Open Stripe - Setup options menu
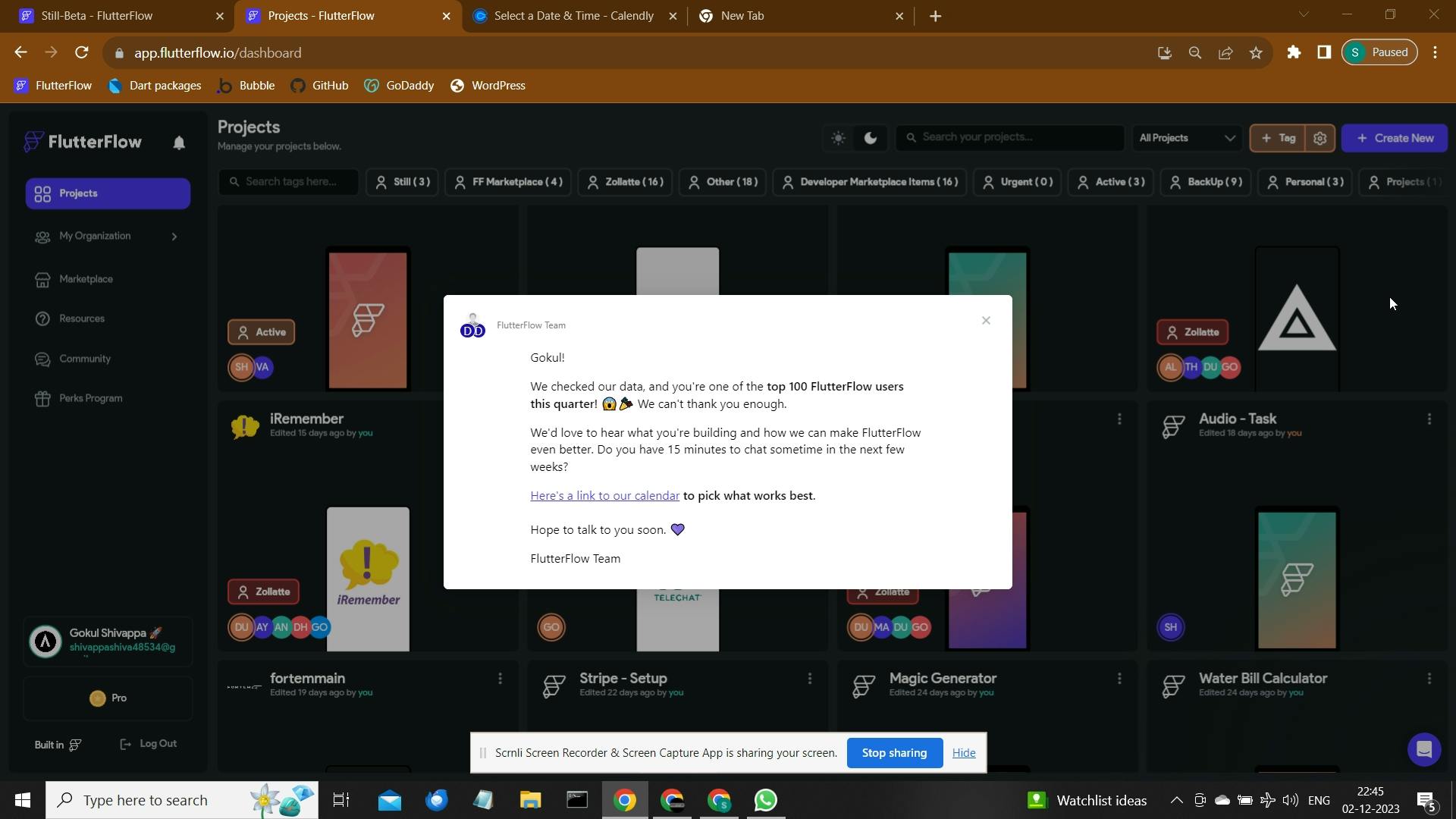1456x819 pixels. pyautogui.click(x=809, y=679)
